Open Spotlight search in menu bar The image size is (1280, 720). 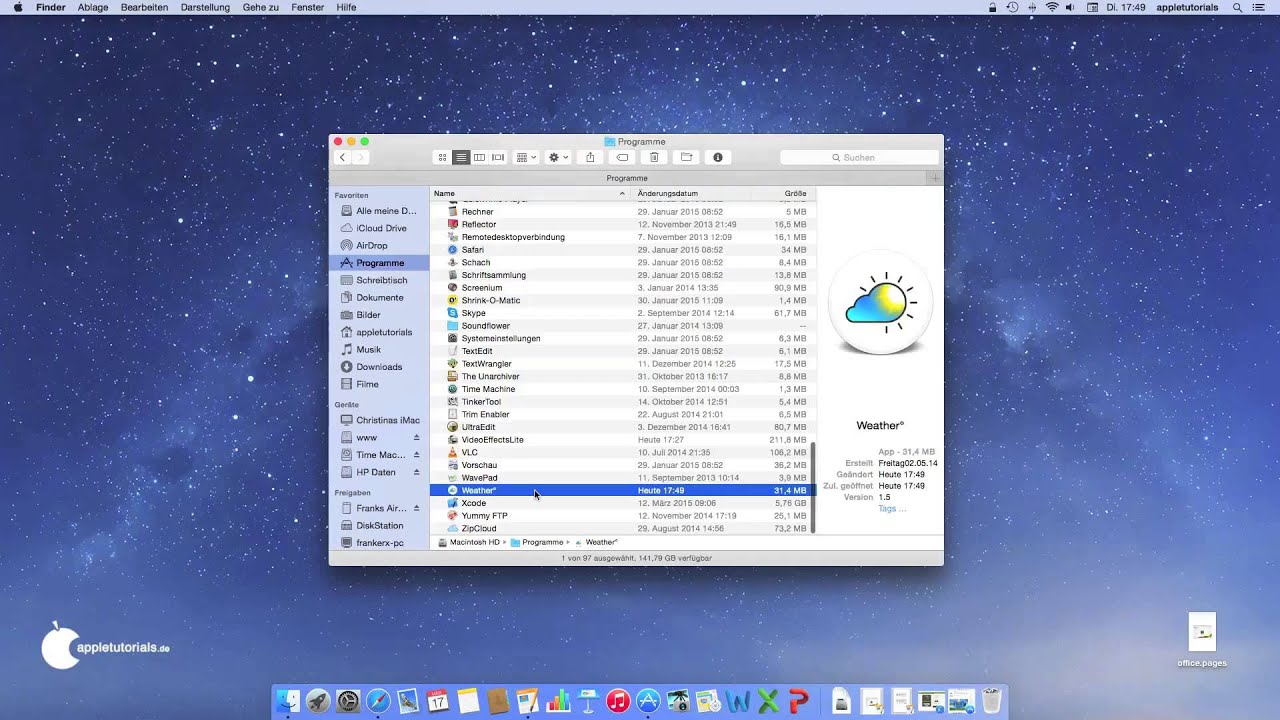(1237, 7)
